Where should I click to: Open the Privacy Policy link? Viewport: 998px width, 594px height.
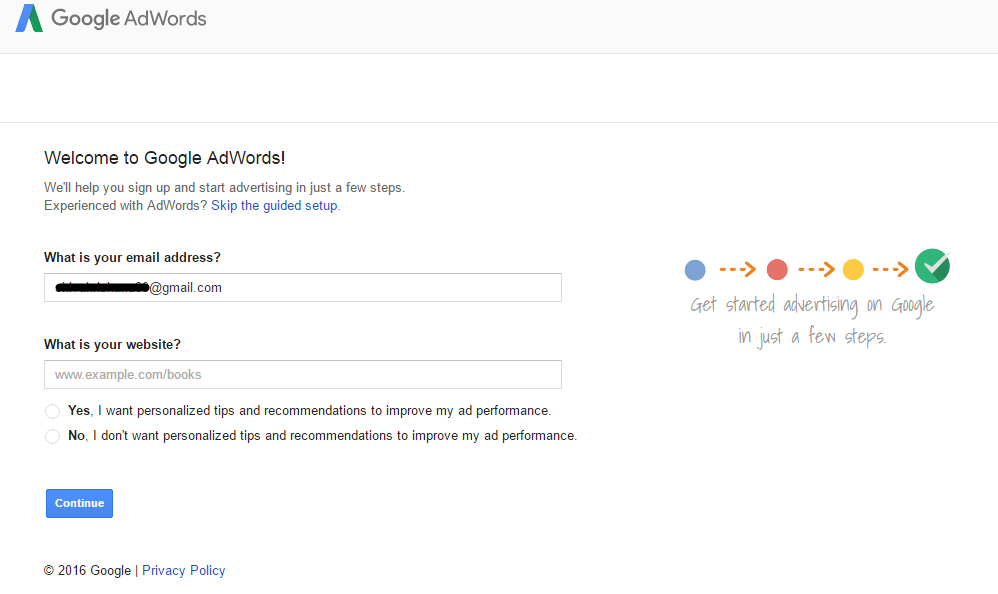point(183,571)
